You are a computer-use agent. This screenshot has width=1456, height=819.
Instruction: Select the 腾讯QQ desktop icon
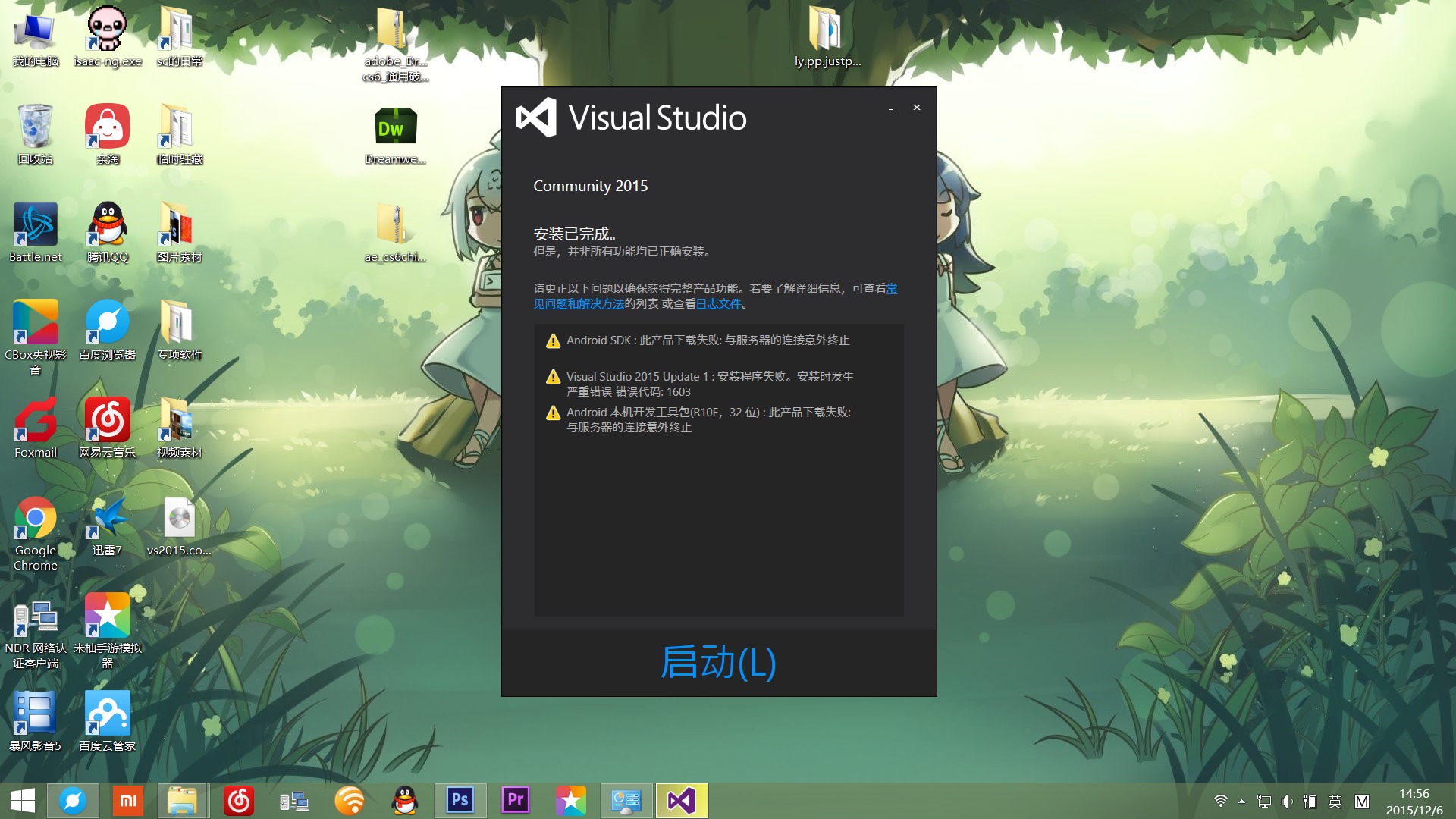pyautogui.click(x=108, y=225)
